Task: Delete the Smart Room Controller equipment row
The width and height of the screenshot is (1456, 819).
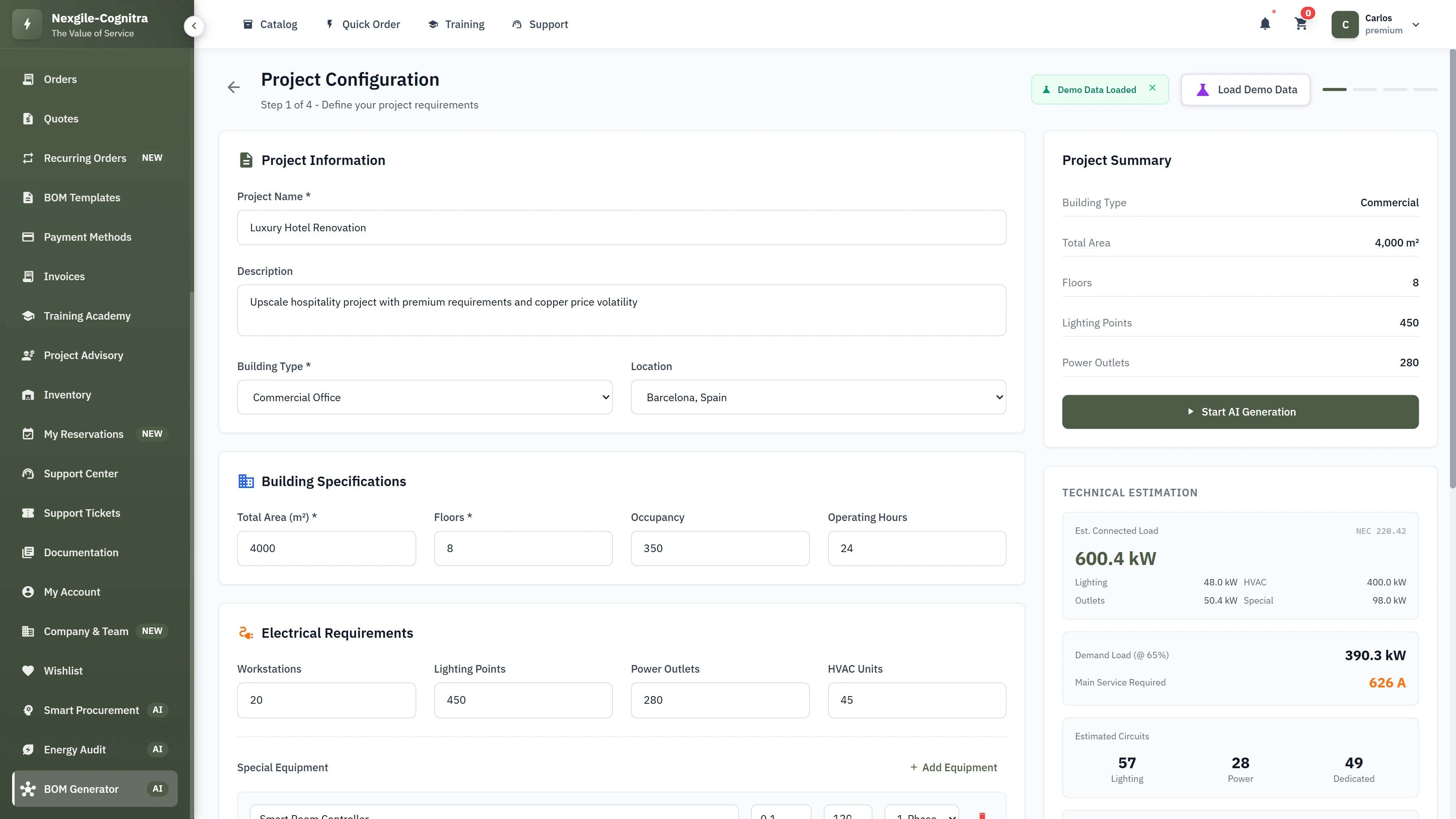Action: pyautogui.click(x=982, y=815)
